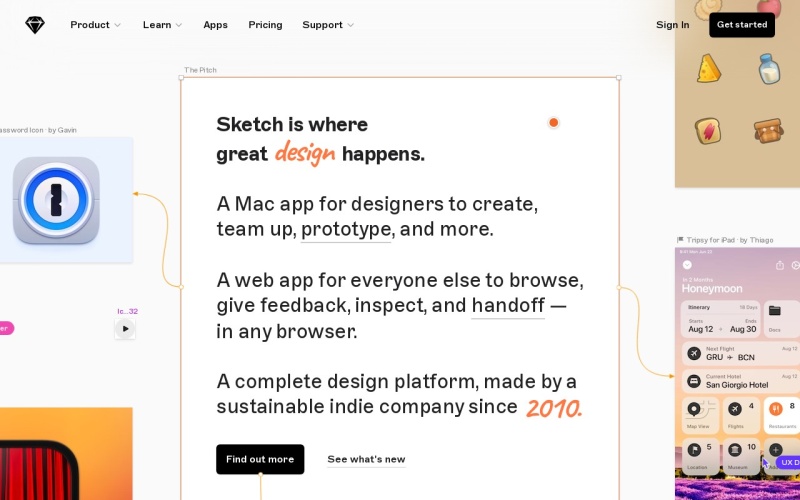Expand the Product dropdown menu
This screenshot has height=500, width=800.
(x=95, y=25)
